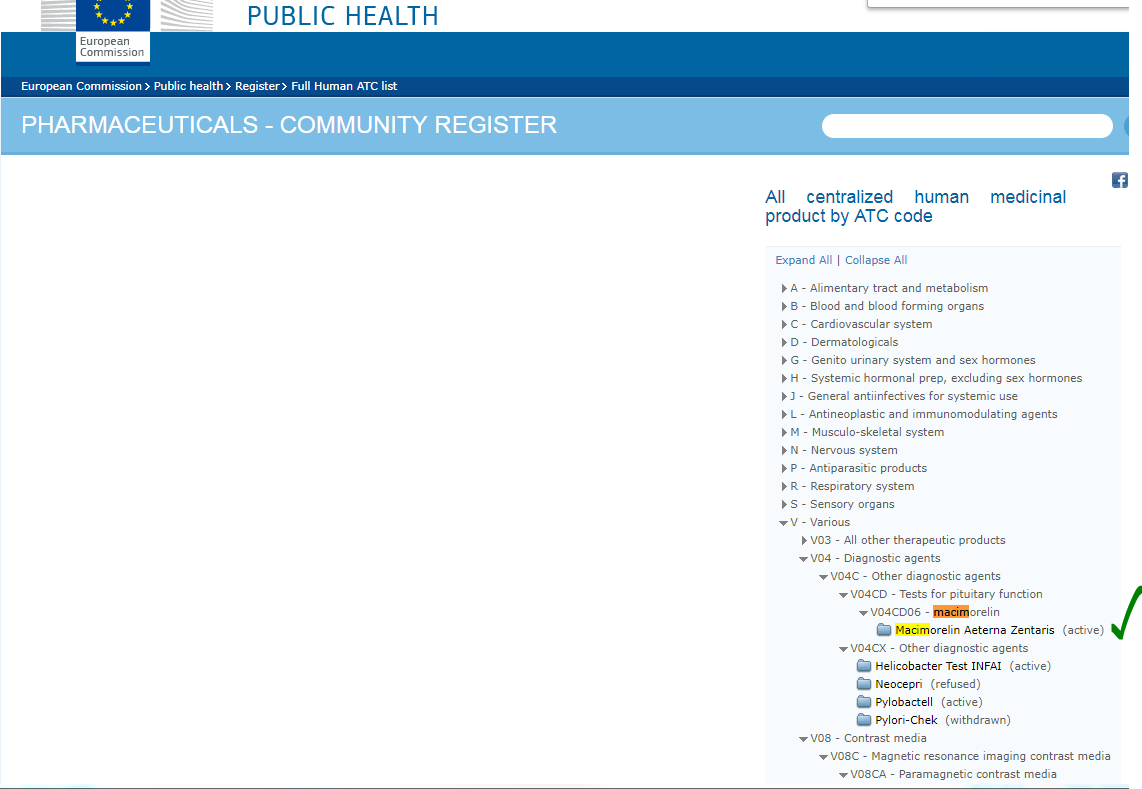Screen dimensions: 1142x789
Task: Collapse V - Various node
Action: point(784,523)
